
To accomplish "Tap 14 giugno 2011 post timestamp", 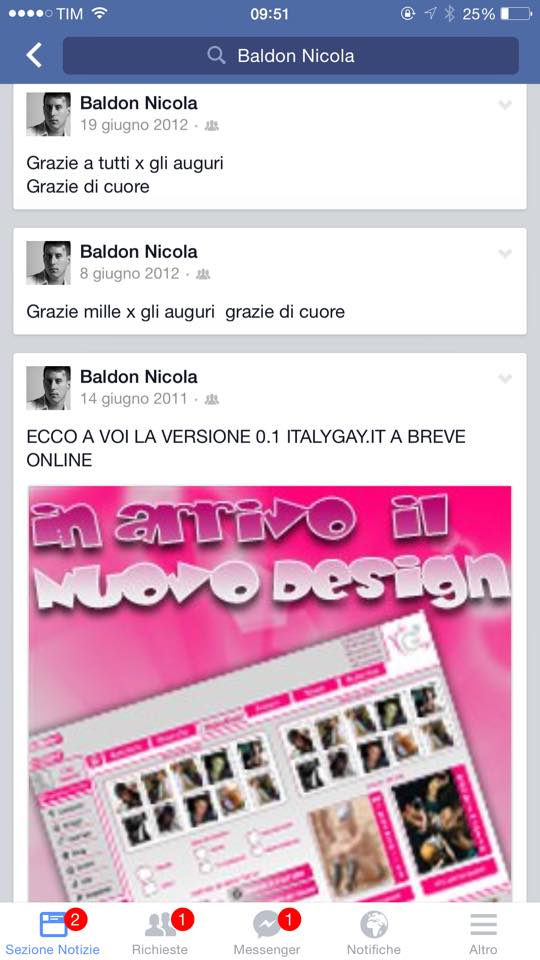I will pos(133,399).
